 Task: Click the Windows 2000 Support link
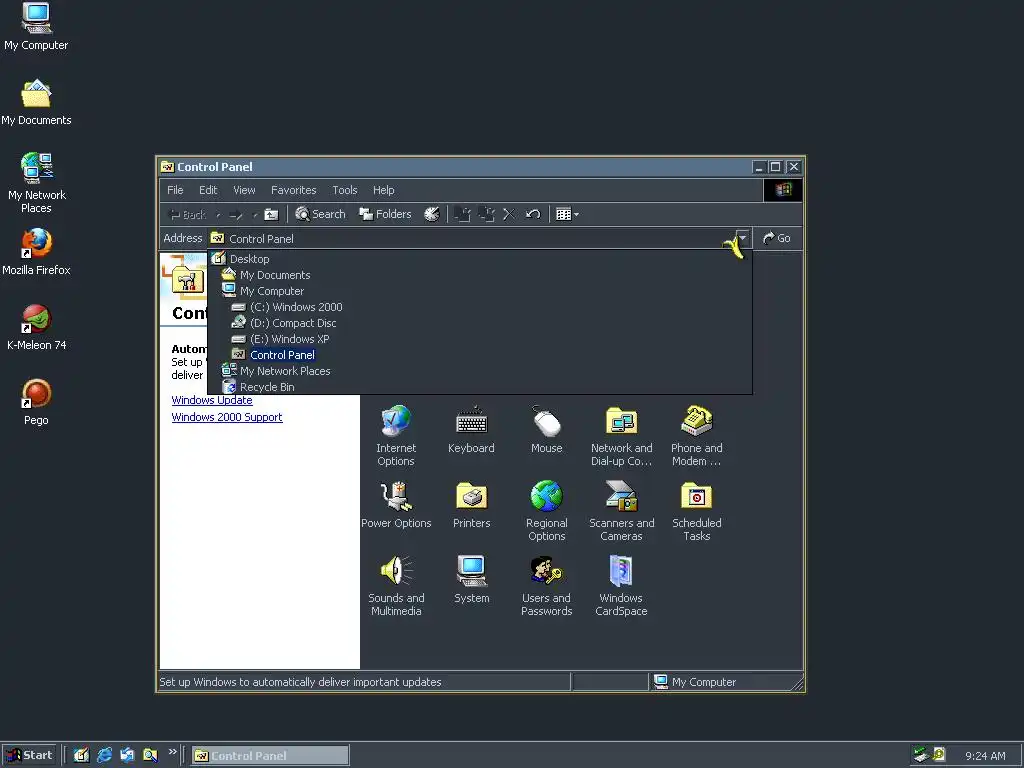click(227, 417)
